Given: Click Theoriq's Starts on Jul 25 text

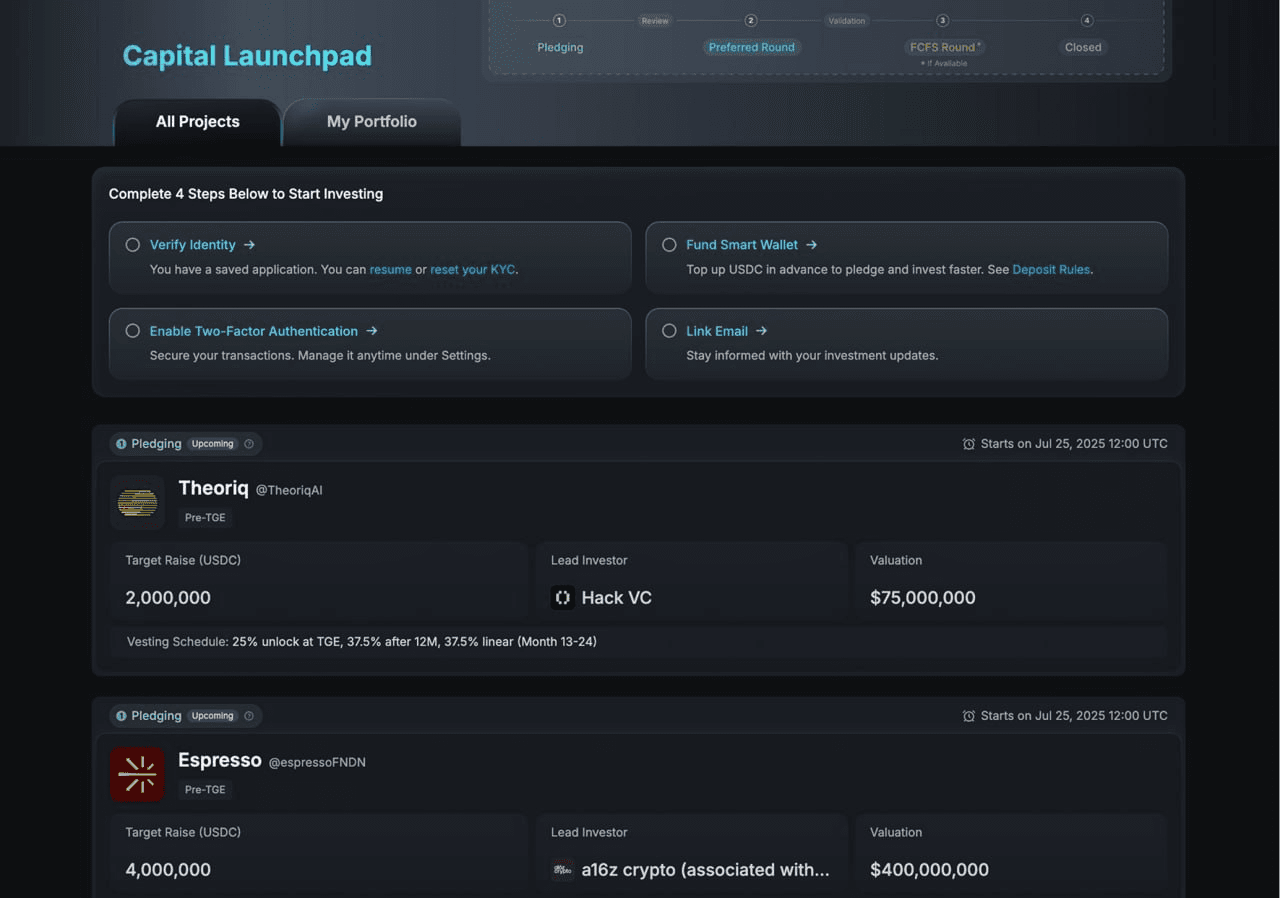Looking at the screenshot, I should pyautogui.click(x=1074, y=444).
